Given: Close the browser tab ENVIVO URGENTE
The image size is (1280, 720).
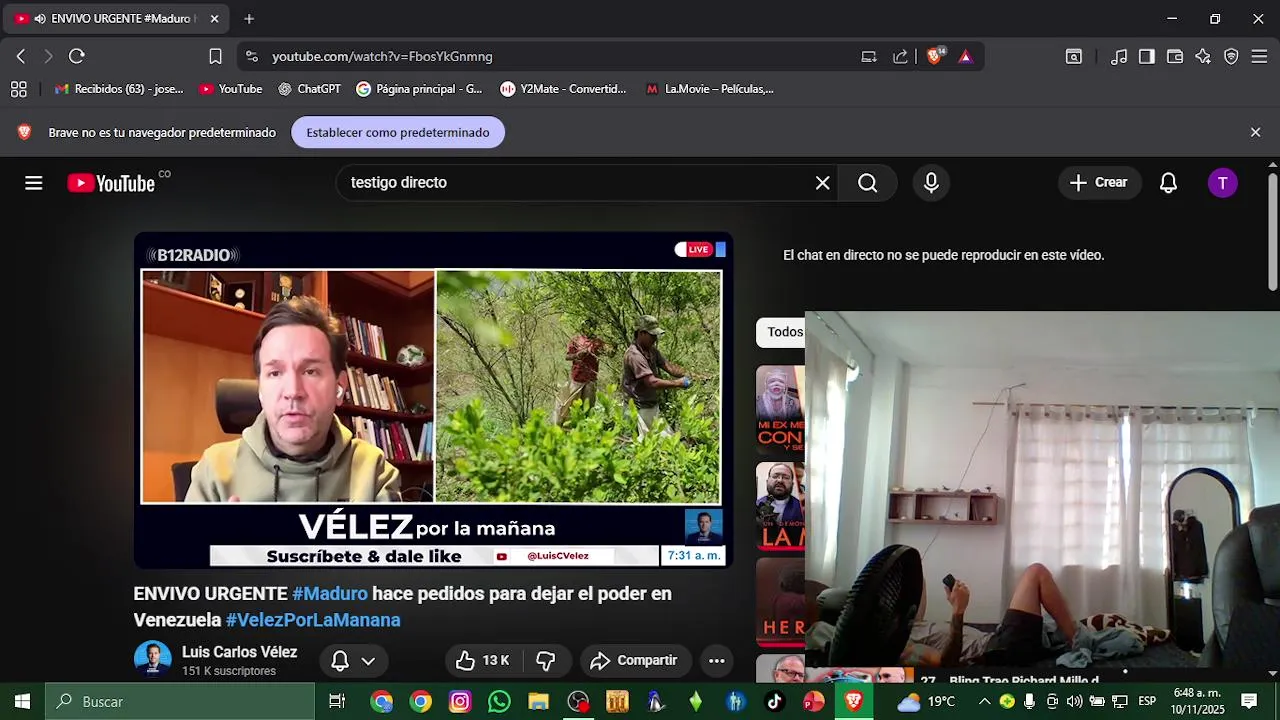Looking at the screenshot, I should (x=214, y=19).
